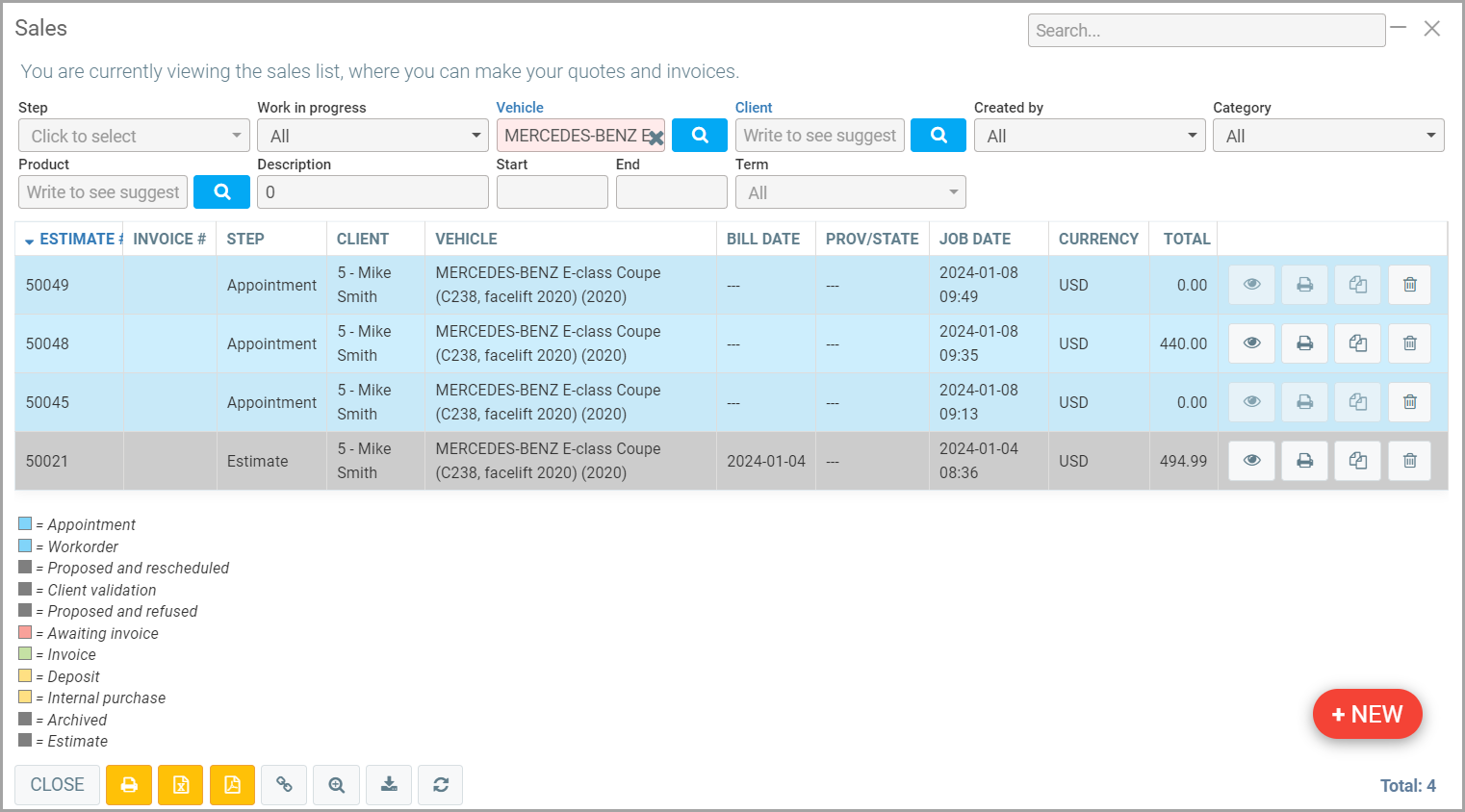Export sales list to PDF
The width and height of the screenshot is (1465, 812).
pos(232,785)
